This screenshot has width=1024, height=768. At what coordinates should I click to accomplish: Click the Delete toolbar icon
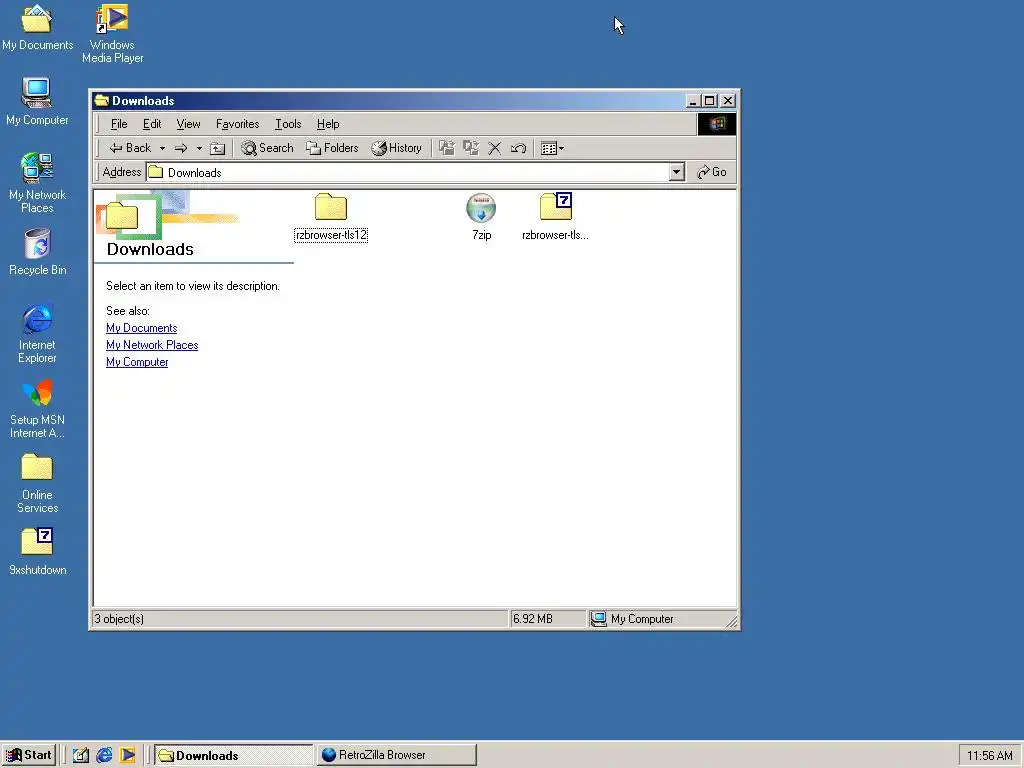click(494, 148)
